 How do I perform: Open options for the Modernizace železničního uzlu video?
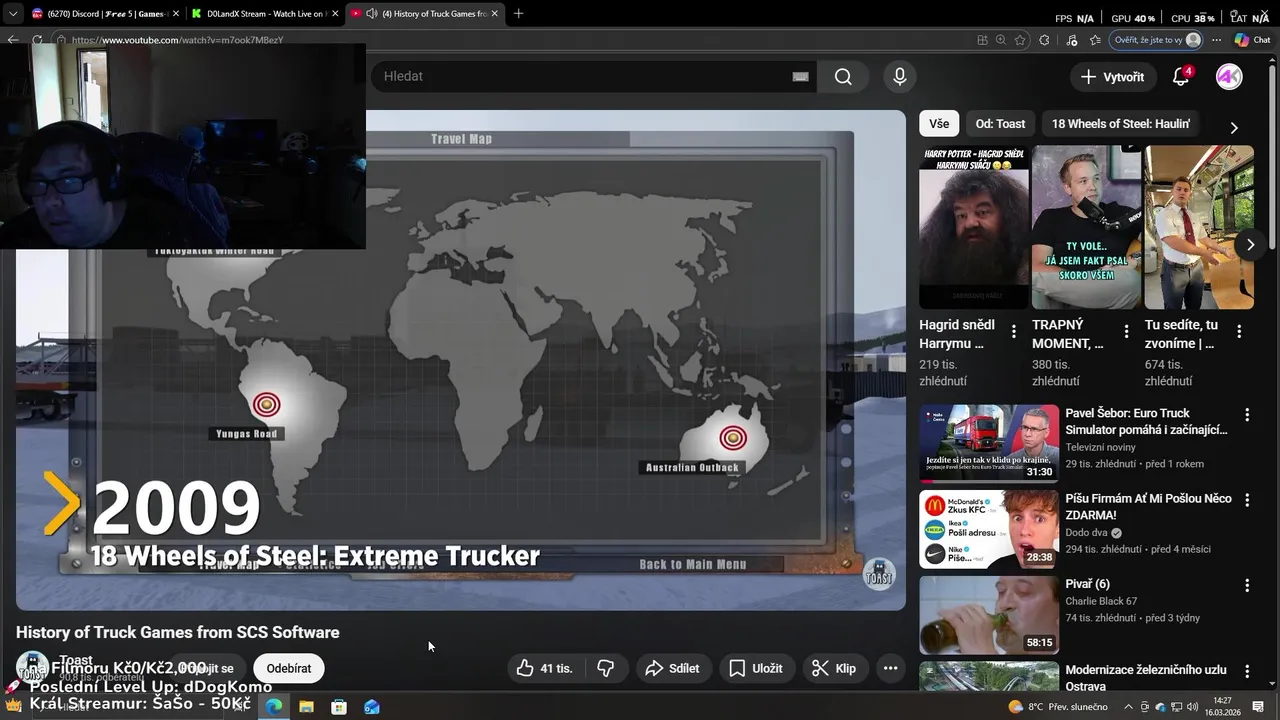click(1247, 672)
